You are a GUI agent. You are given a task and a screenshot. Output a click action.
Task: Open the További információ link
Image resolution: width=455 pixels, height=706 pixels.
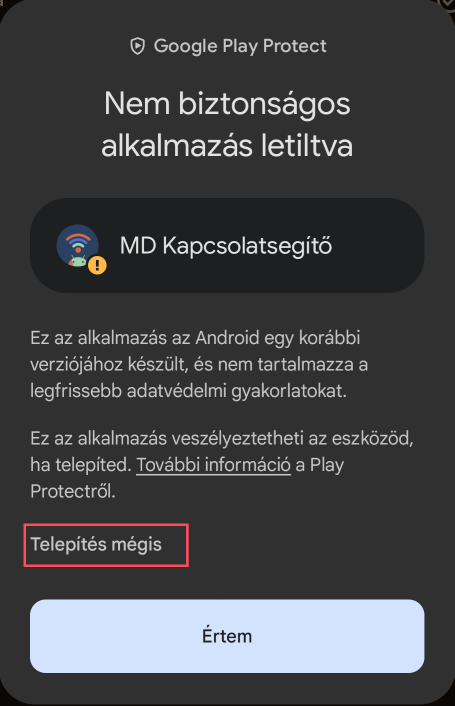pyautogui.click(x=213, y=465)
